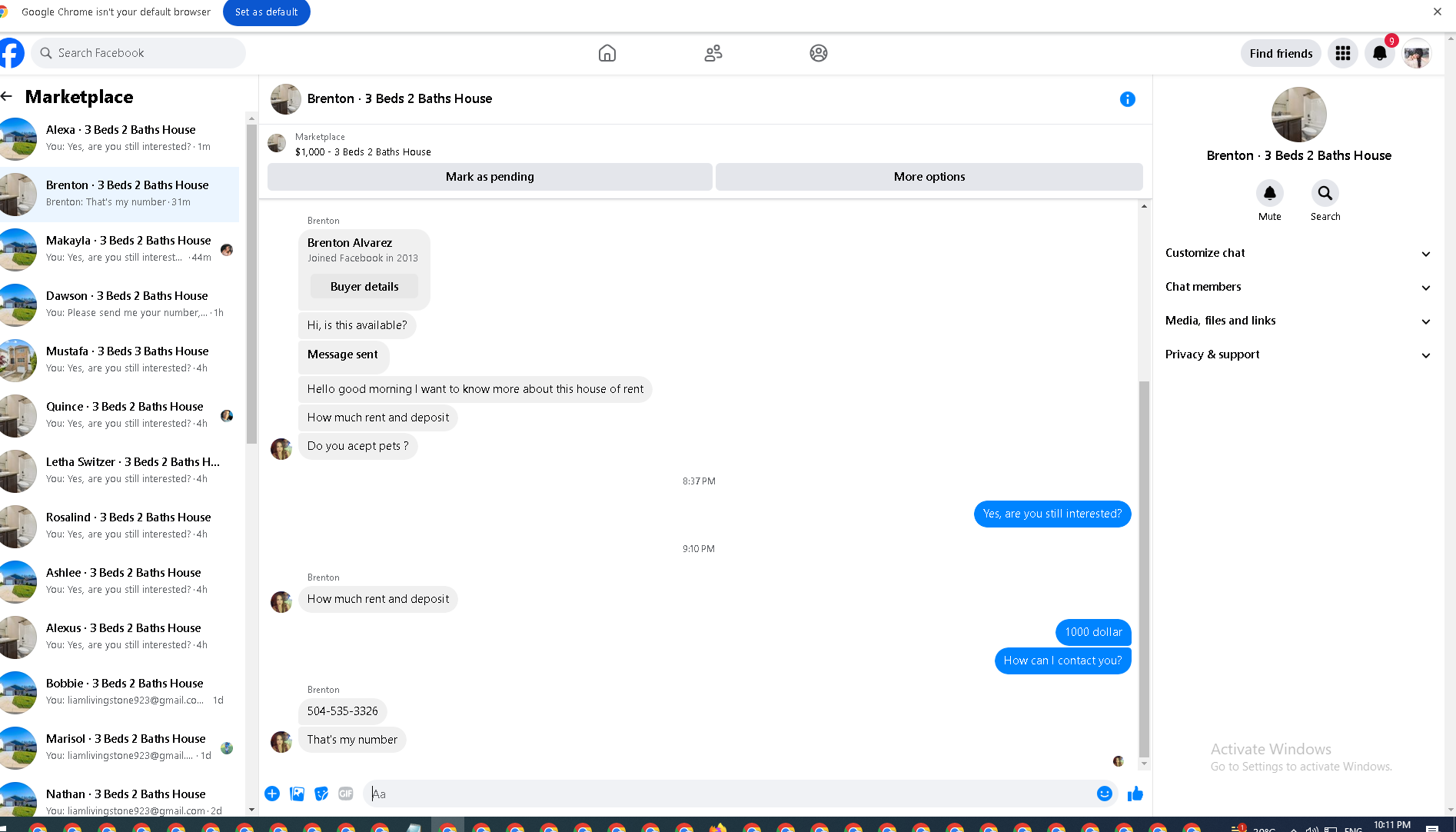Expand Media, files and links section
The height and width of the screenshot is (832, 1456).
pyautogui.click(x=1298, y=321)
